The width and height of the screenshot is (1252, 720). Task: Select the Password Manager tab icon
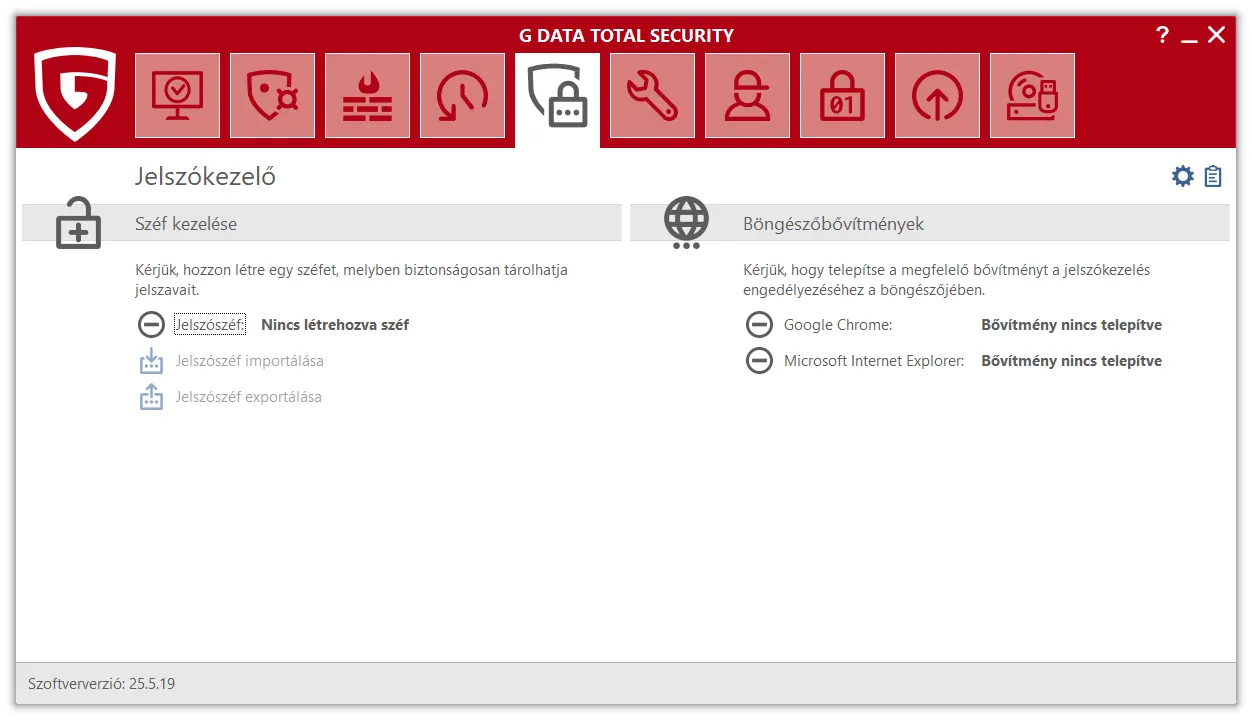click(x=557, y=97)
